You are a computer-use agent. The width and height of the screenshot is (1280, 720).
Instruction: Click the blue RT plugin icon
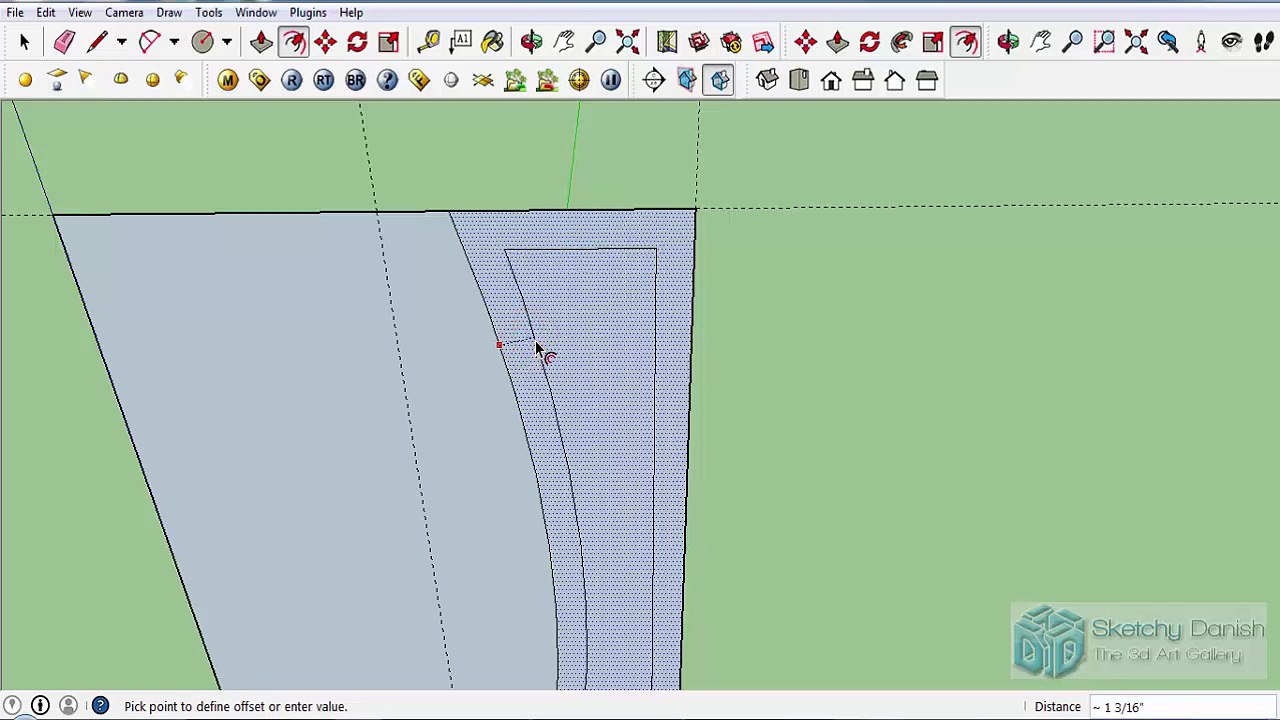coord(324,80)
